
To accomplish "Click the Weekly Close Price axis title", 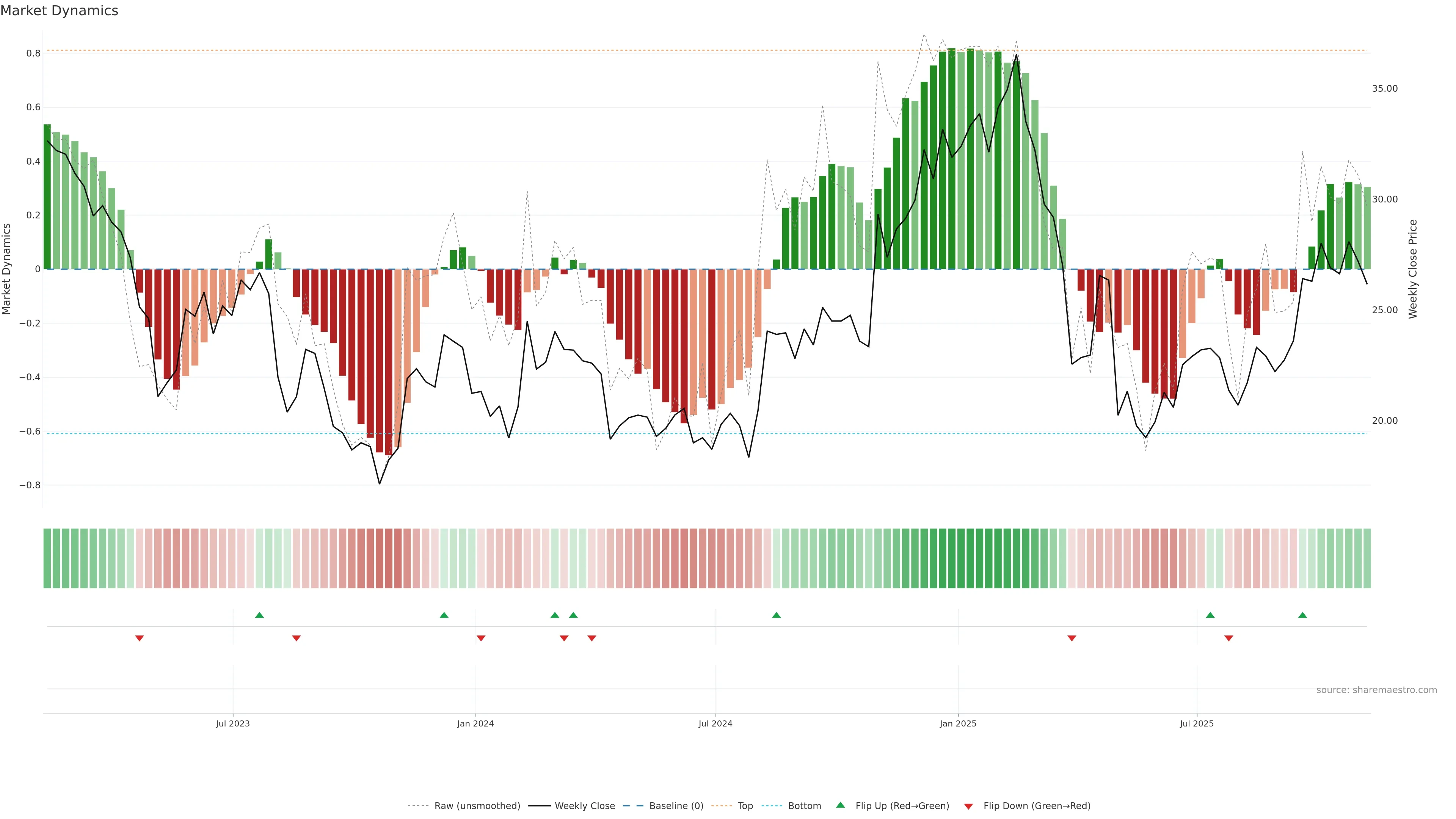I will tap(1412, 269).
